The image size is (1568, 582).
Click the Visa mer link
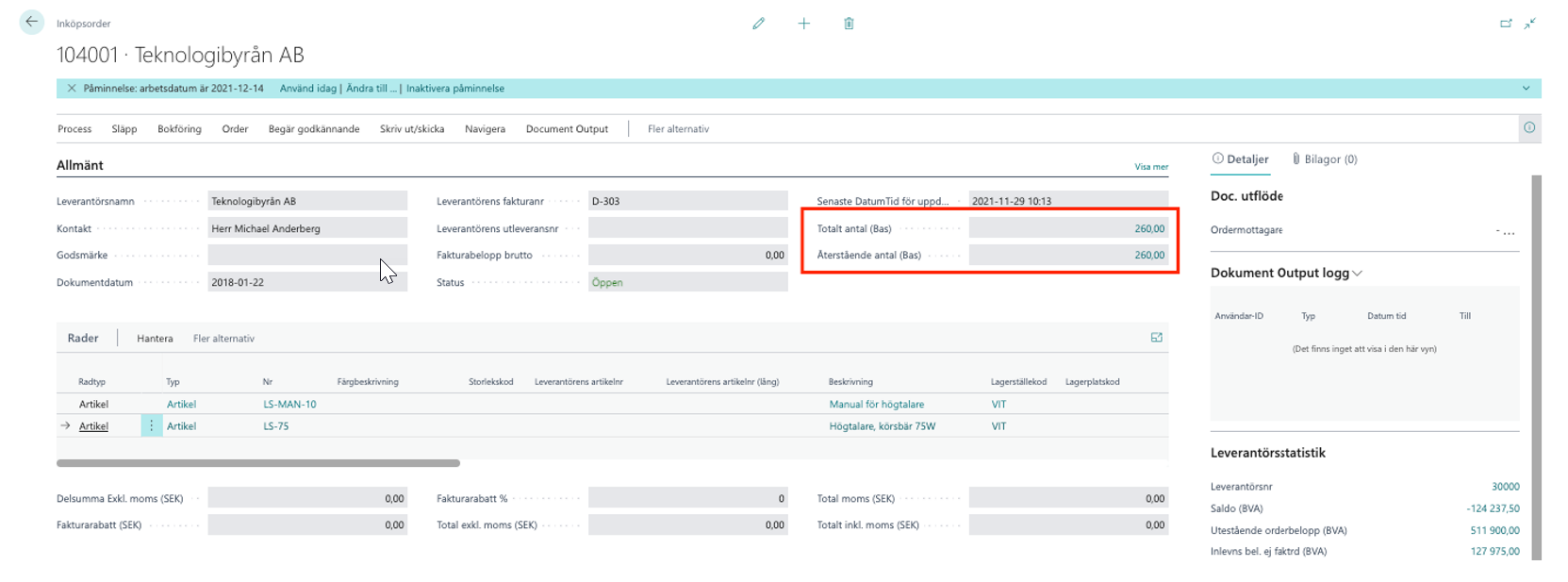coord(1150,167)
